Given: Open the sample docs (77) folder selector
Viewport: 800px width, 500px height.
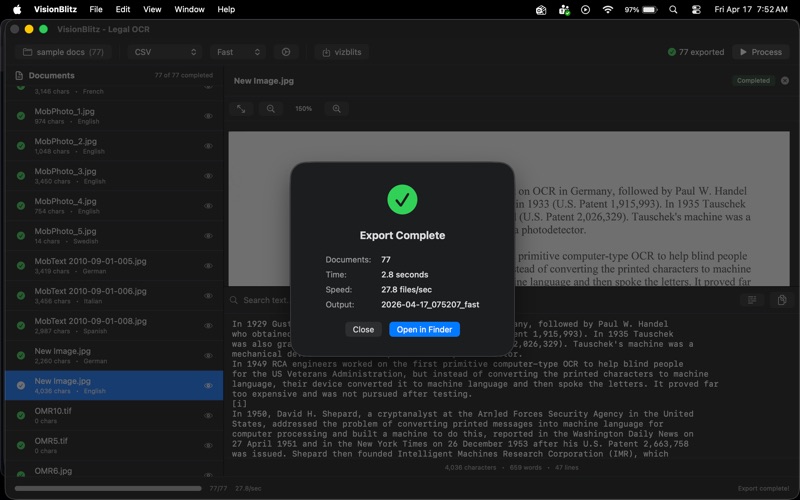Looking at the screenshot, I should (63, 52).
